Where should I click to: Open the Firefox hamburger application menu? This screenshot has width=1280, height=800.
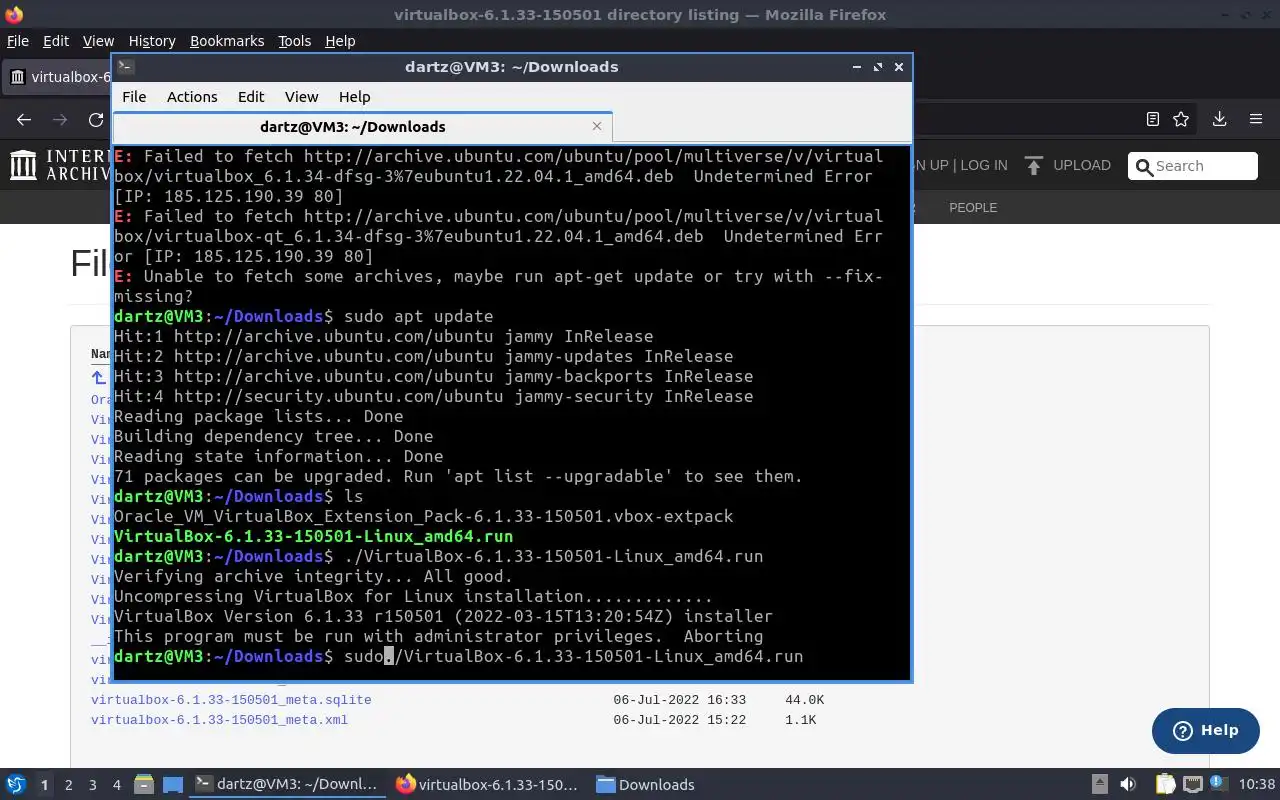[1256, 119]
